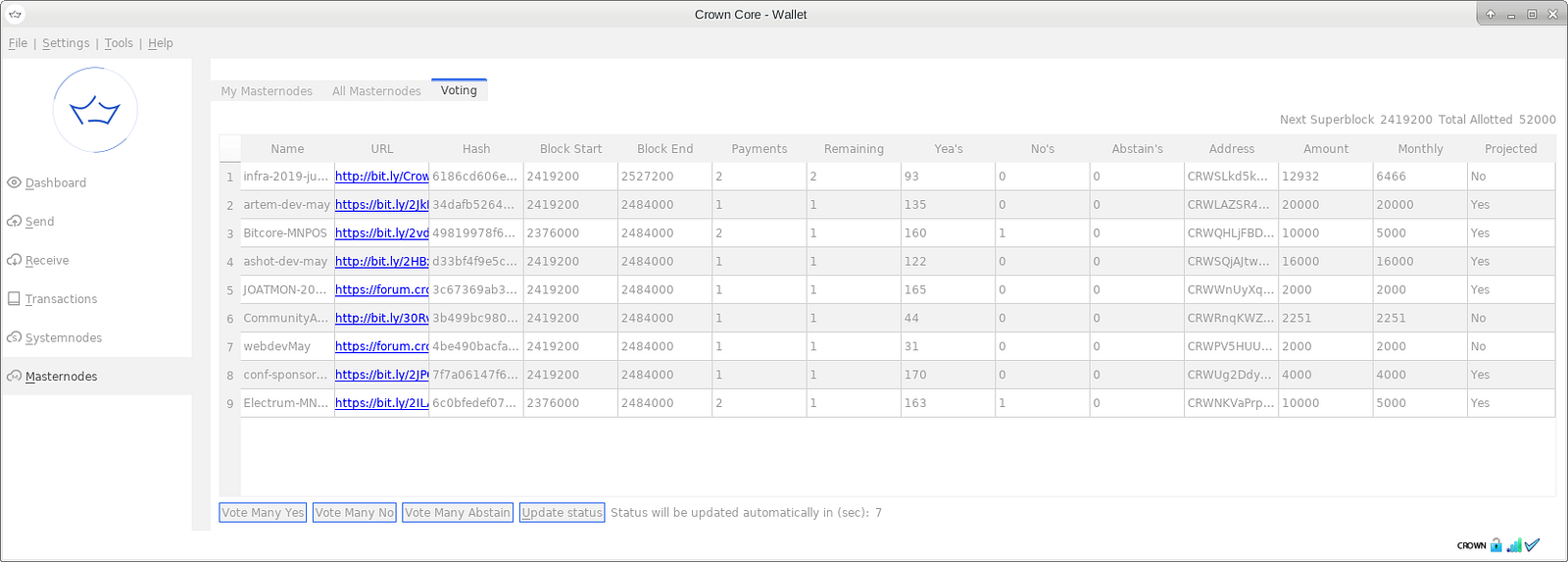Select the webdevMay name cell
Screen dimensions: 1568x562
pos(287,346)
